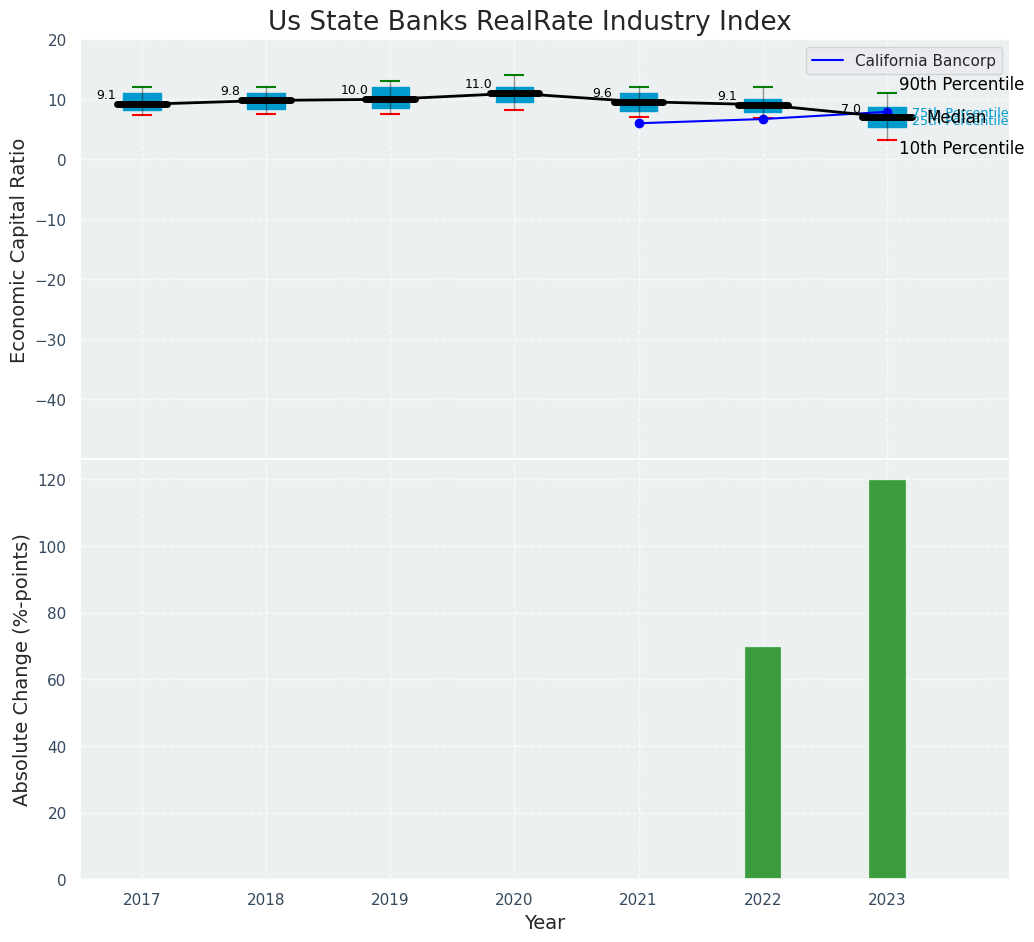The height and width of the screenshot is (942, 1034).
Task: Click the 2021 x-axis tick label
Action: point(639,900)
